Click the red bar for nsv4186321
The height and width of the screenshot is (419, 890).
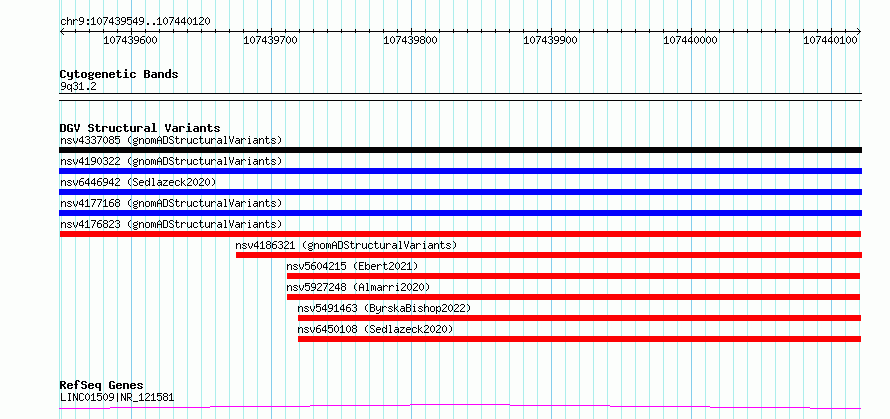point(549,255)
